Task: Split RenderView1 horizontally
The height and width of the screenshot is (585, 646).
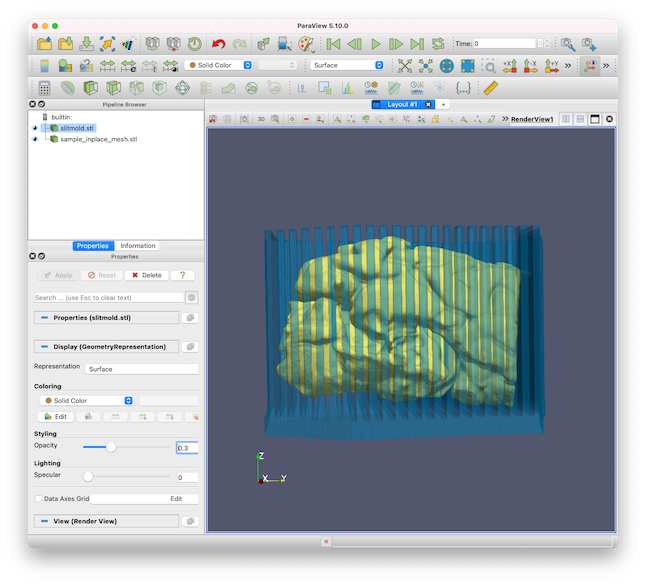Action: [x=566, y=119]
